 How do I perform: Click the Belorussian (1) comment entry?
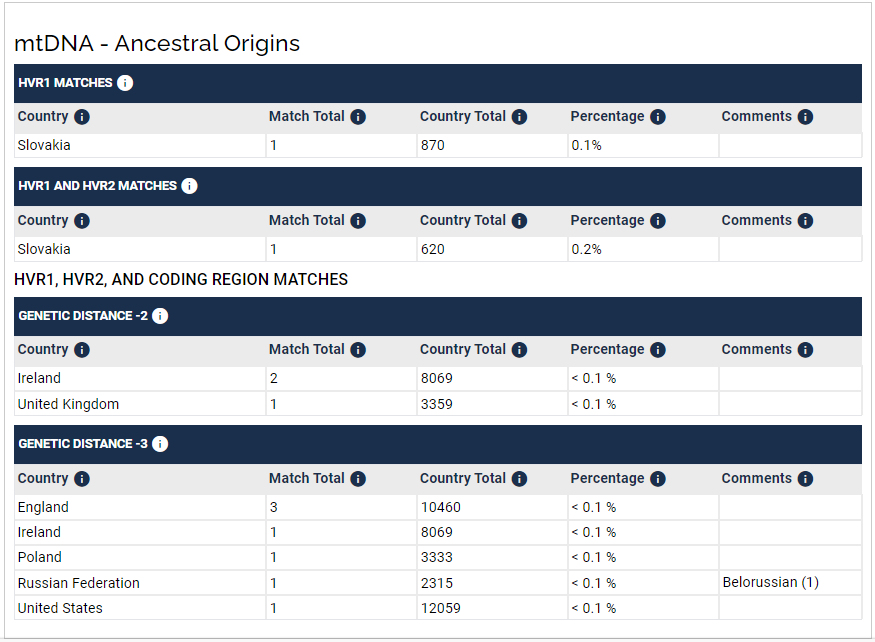[770, 582]
